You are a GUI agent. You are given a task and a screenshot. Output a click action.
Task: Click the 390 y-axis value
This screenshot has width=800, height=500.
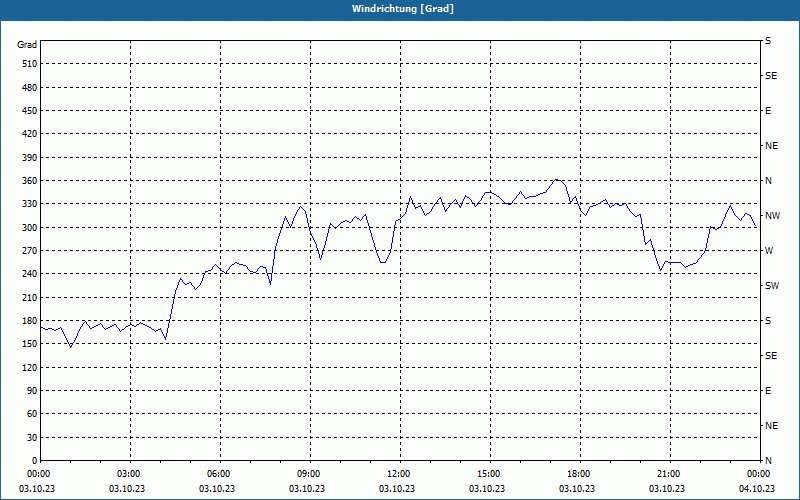click(x=30, y=158)
